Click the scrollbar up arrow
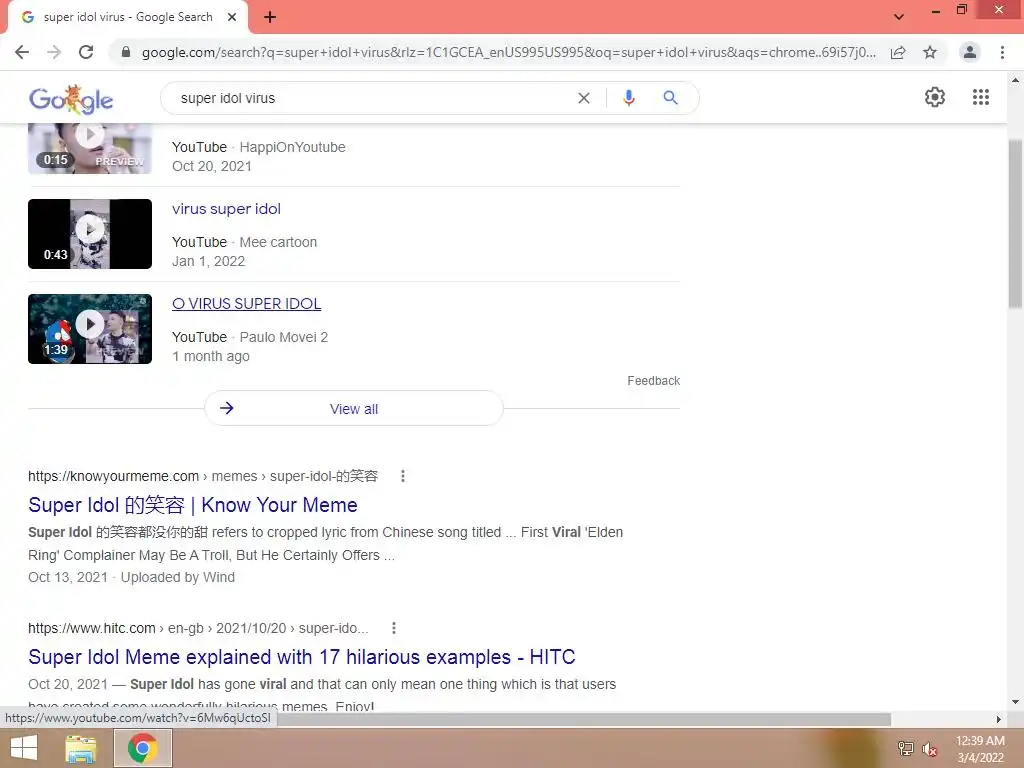Viewport: 1024px width, 768px height. pos(1015,80)
